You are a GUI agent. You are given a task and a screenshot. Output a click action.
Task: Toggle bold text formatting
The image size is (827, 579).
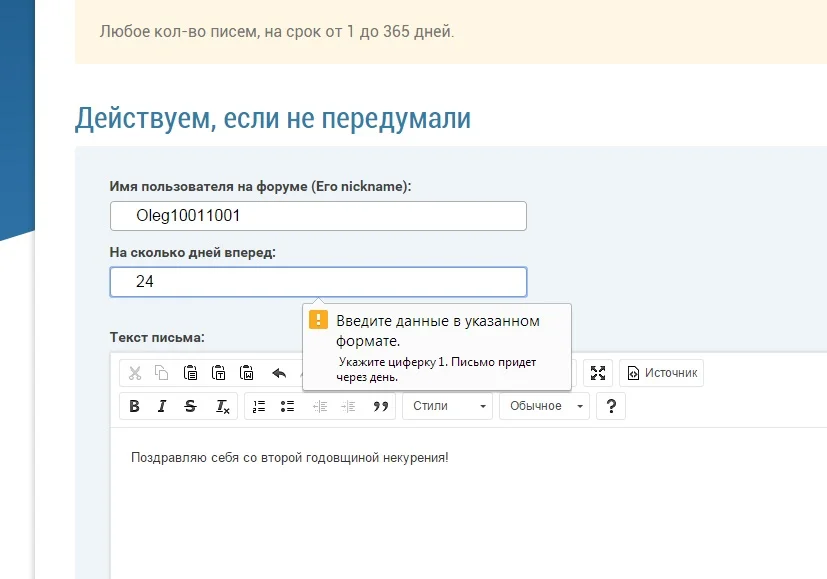tap(135, 405)
